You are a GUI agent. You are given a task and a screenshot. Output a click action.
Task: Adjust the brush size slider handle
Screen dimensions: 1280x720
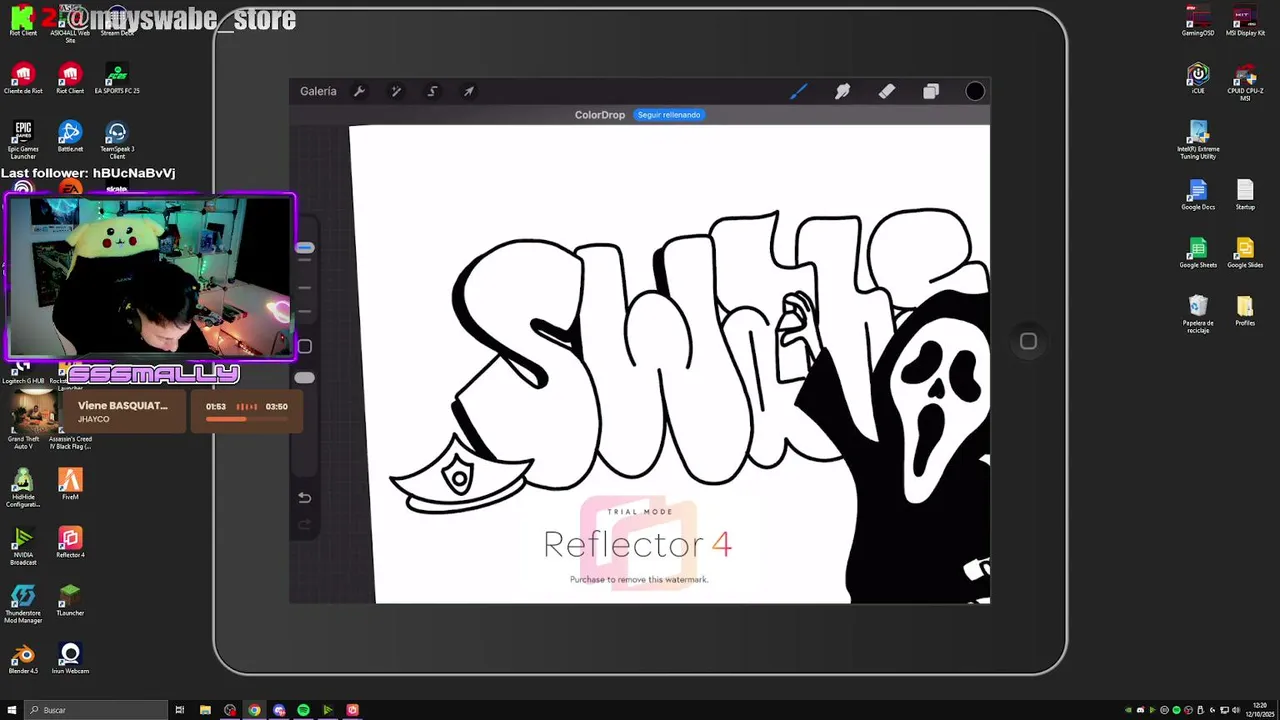pyautogui.click(x=305, y=247)
